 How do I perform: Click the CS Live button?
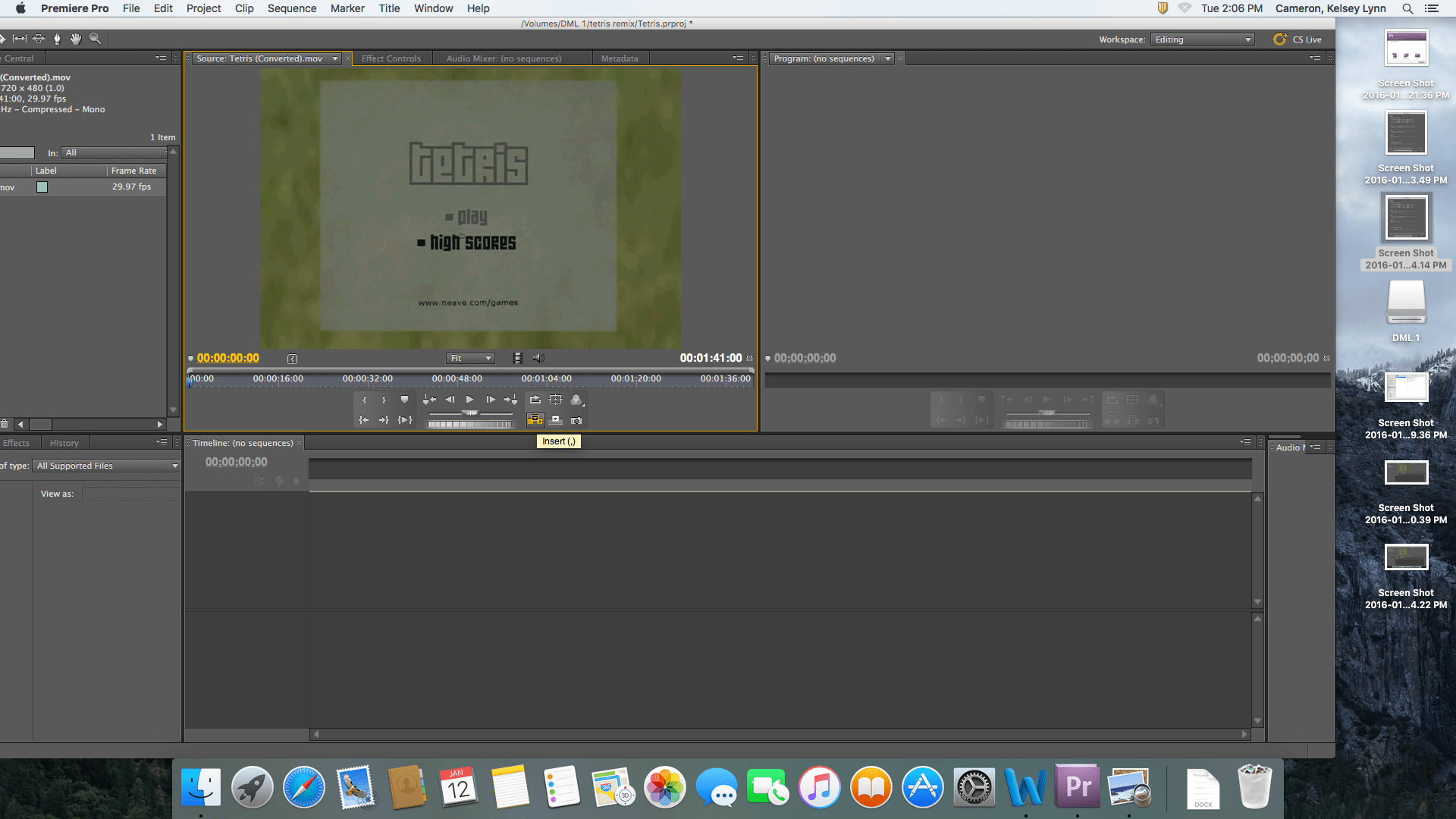pyautogui.click(x=1298, y=39)
